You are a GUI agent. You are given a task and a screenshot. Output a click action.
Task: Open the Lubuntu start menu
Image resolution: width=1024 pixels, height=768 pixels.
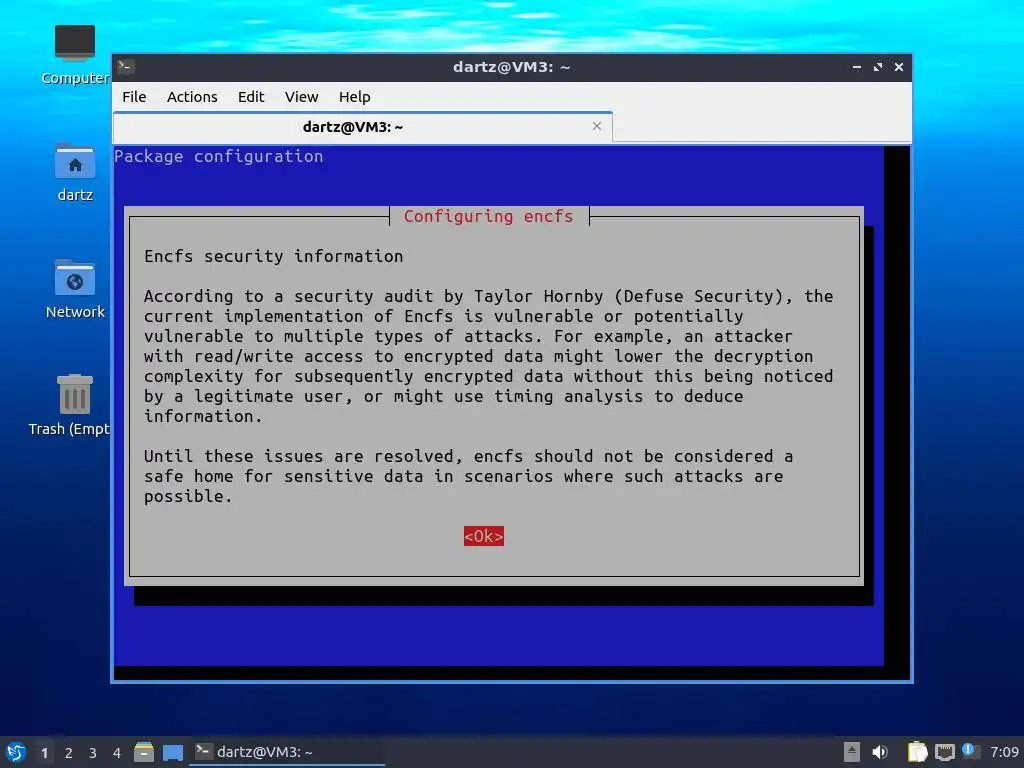[16, 752]
